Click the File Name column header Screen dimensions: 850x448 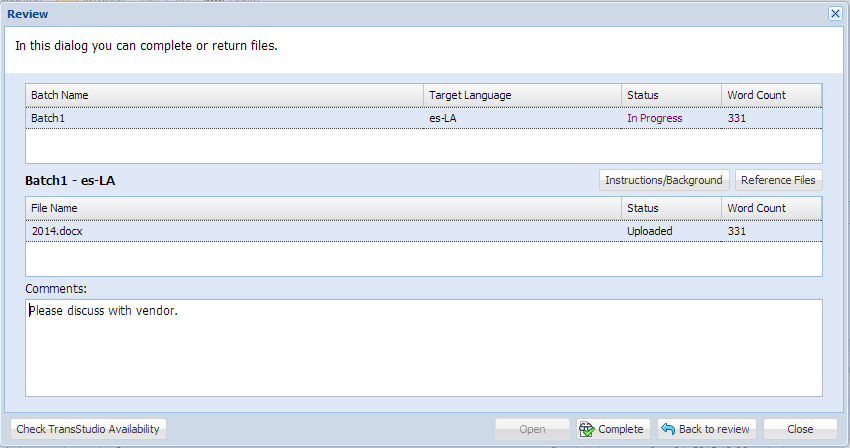pyautogui.click(x=324, y=208)
